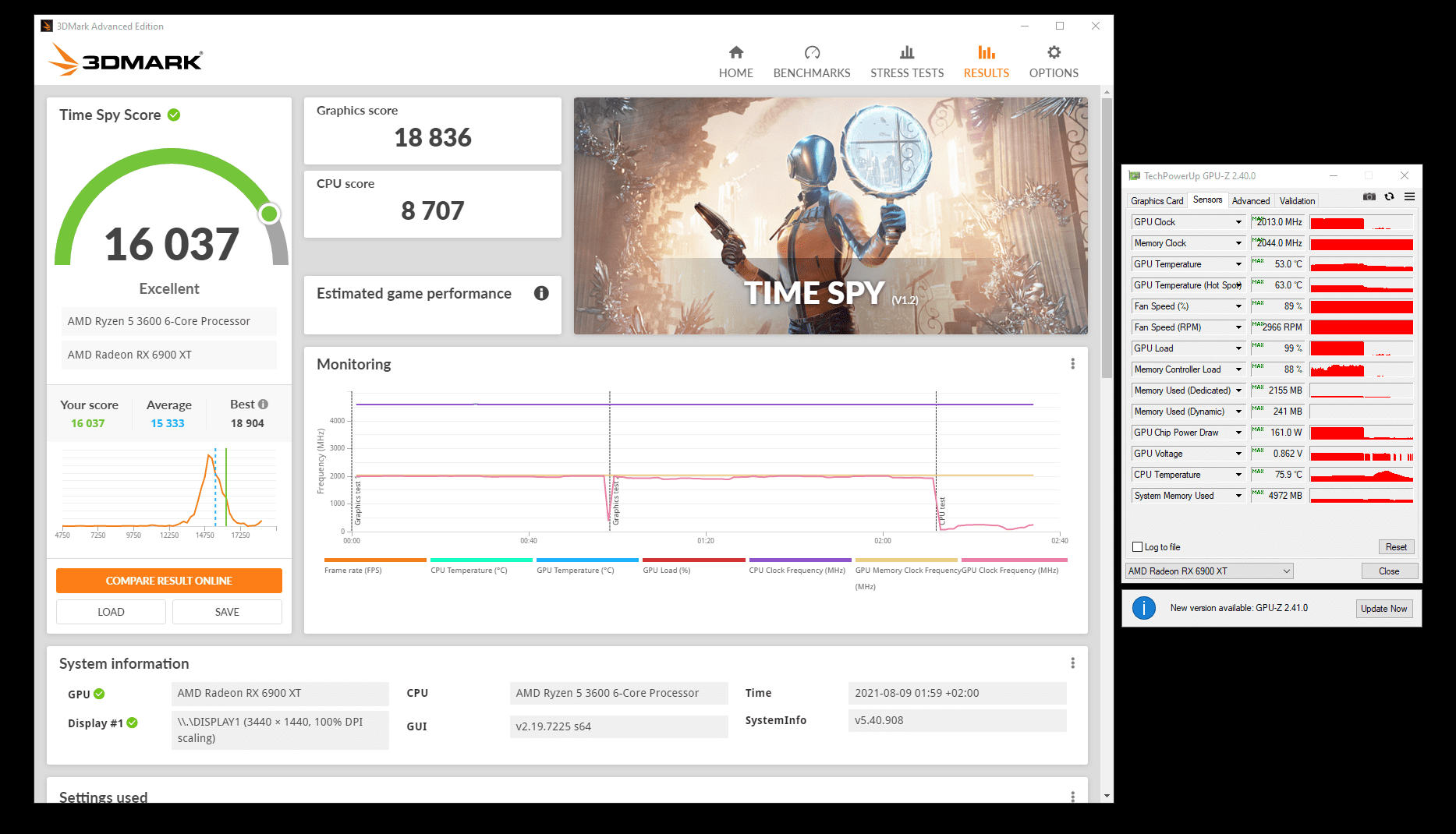Click the Time Spy hero image

pos(831,216)
